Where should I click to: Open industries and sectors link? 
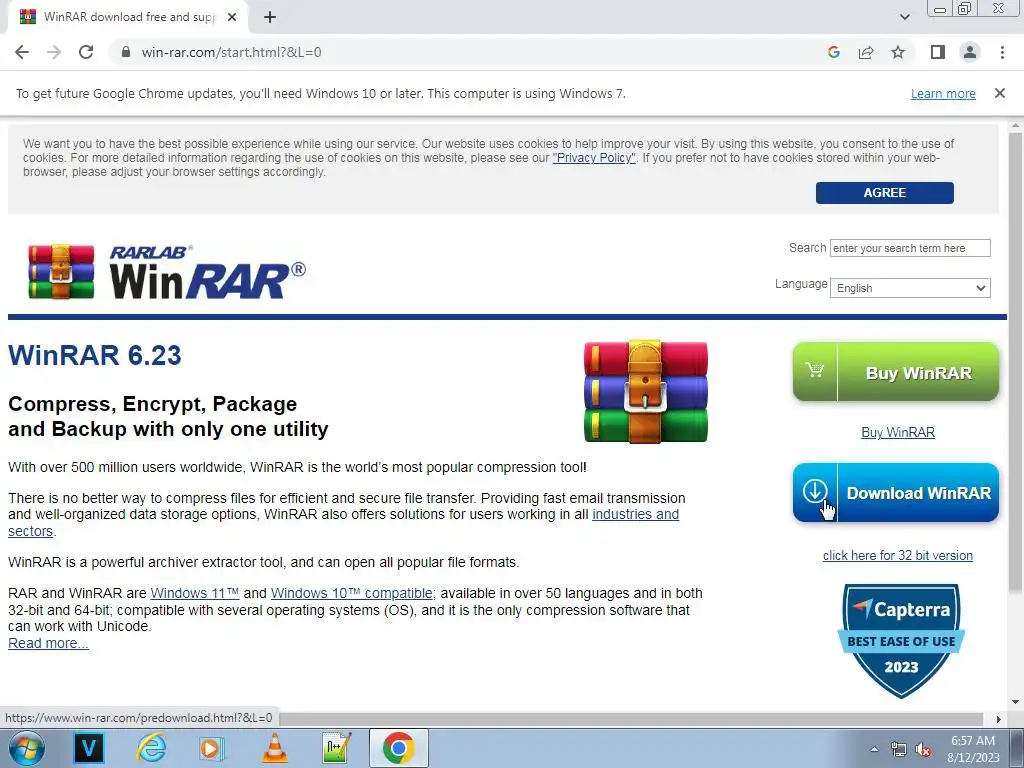pyautogui.click(x=635, y=515)
